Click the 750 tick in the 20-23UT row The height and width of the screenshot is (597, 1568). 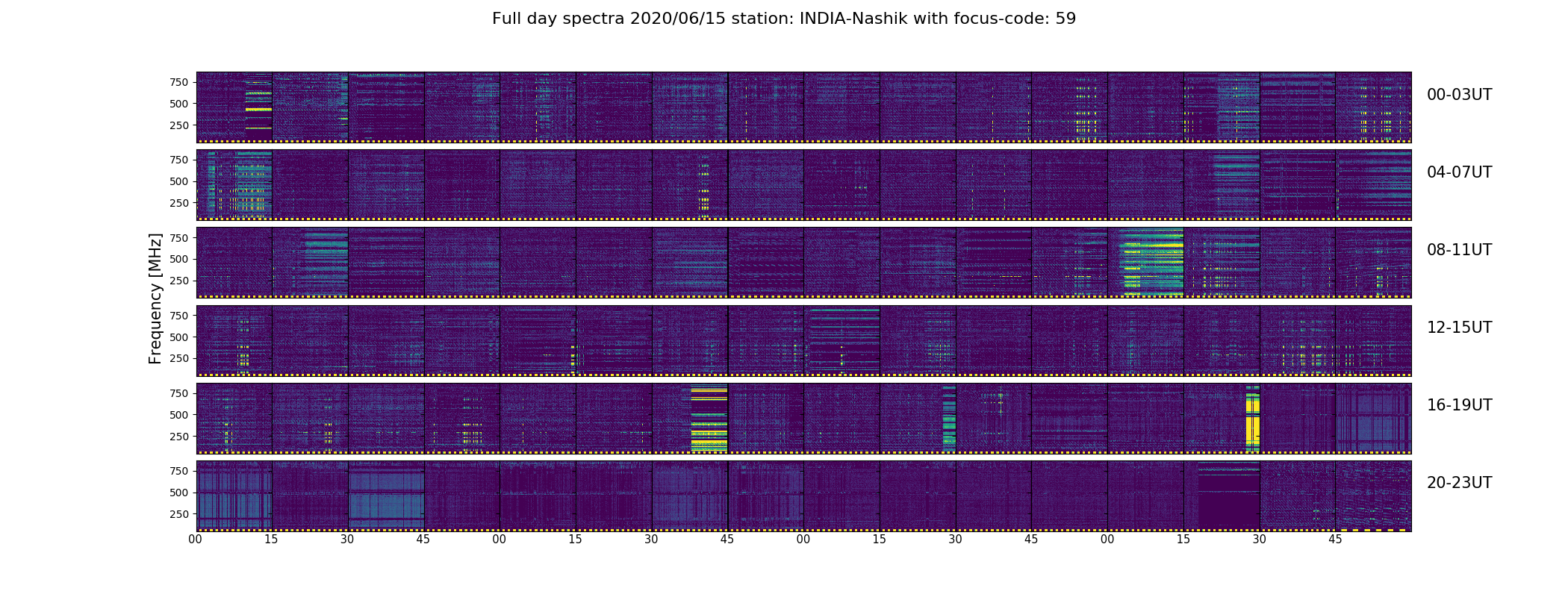click(x=178, y=471)
